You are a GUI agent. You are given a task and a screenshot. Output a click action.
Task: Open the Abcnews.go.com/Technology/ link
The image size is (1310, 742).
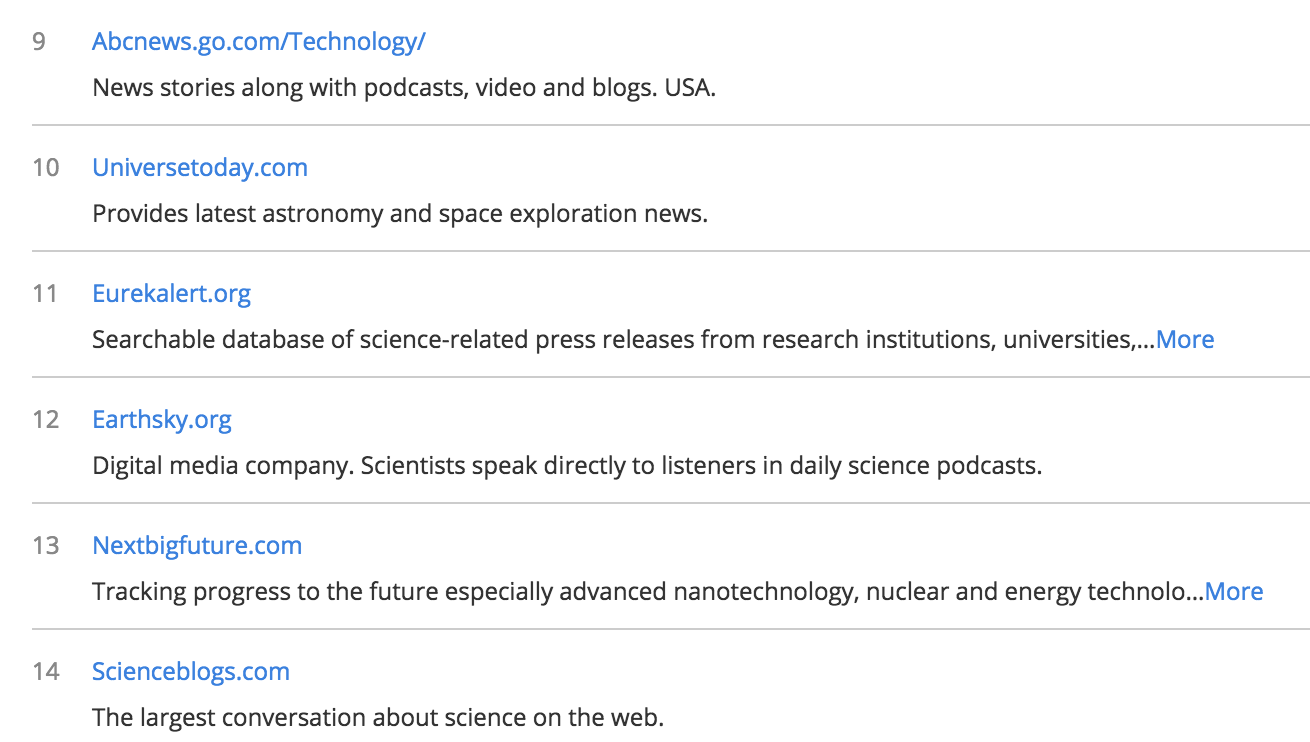pos(258,41)
